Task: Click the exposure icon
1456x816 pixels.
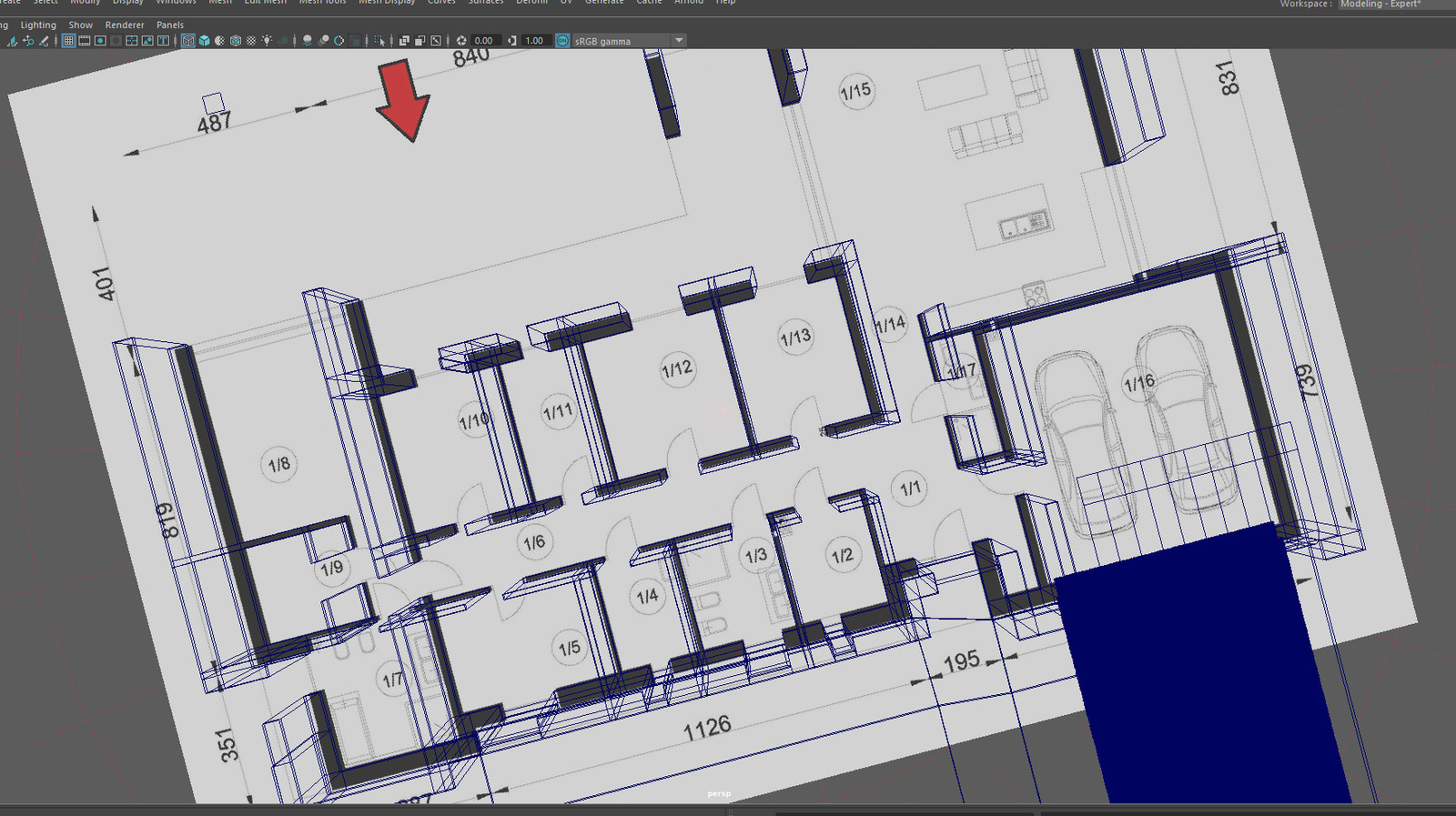Action: pos(461,41)
